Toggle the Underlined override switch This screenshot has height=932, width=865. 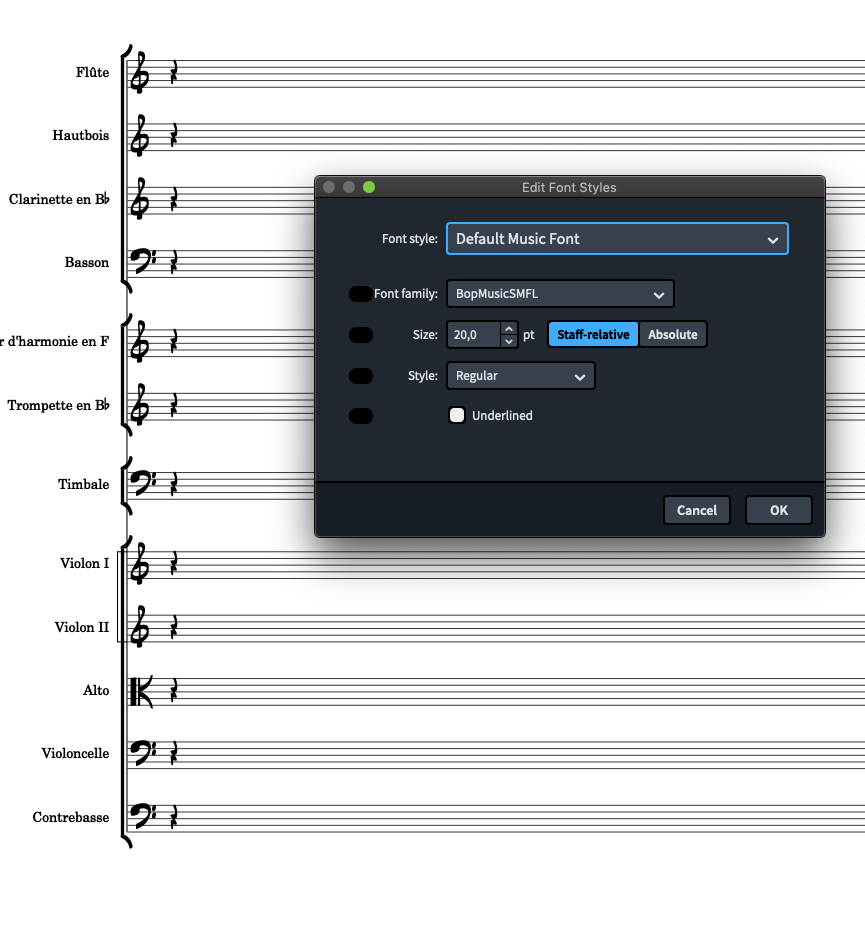pyautogui.click(x=361, y=415)
